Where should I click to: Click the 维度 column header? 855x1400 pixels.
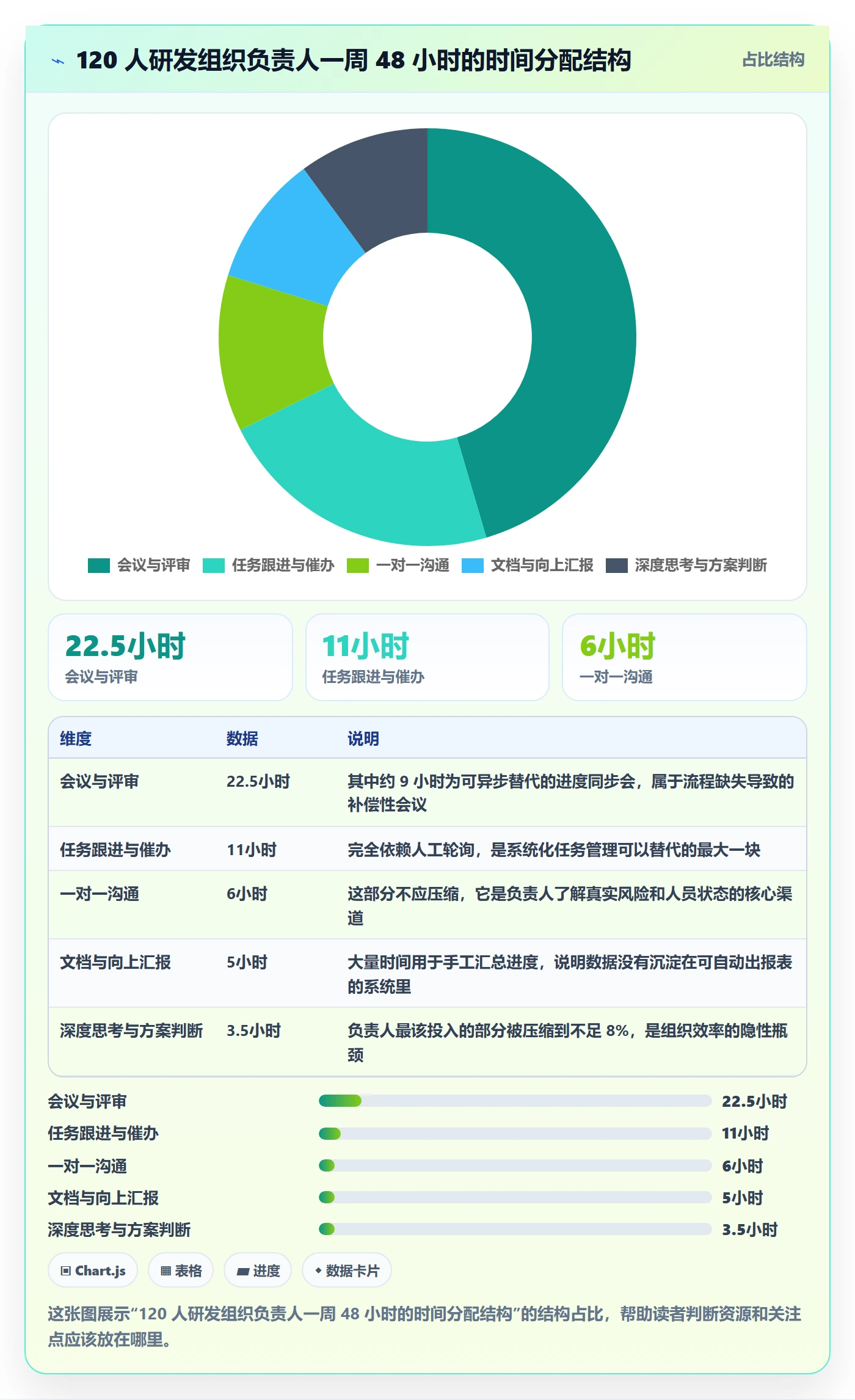[76, 738]
